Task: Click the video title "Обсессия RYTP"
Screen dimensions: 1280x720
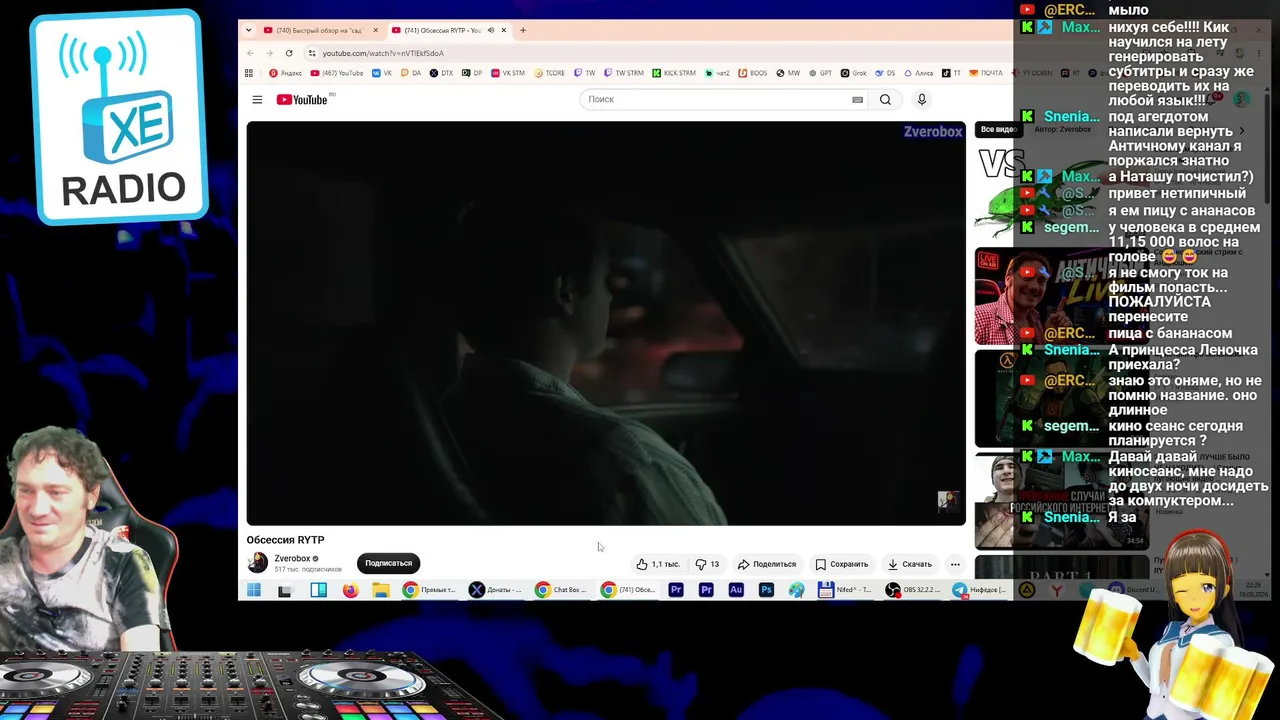Action: pyautogui.click(x=286, y=540)
